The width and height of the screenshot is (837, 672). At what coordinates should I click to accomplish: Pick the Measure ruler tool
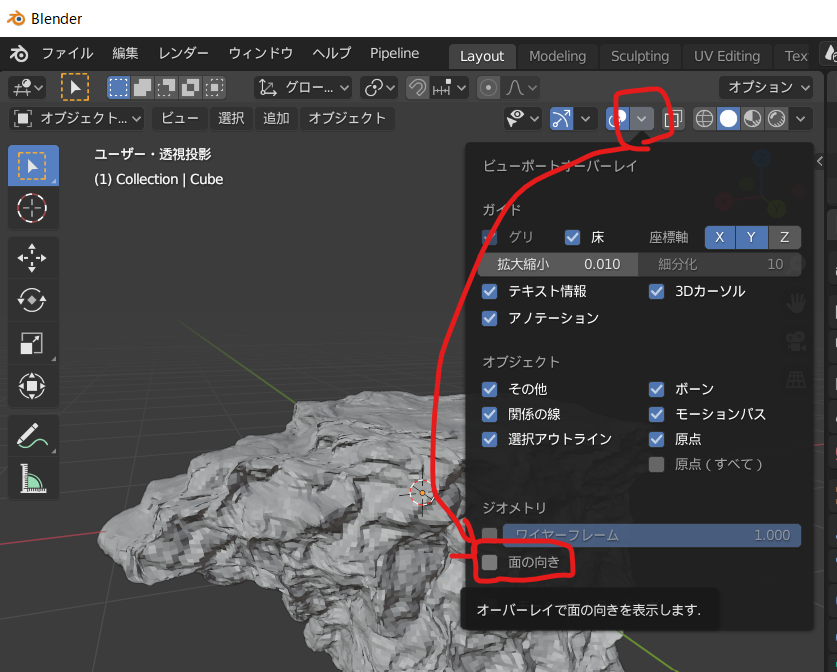click(x=32, y=478)
